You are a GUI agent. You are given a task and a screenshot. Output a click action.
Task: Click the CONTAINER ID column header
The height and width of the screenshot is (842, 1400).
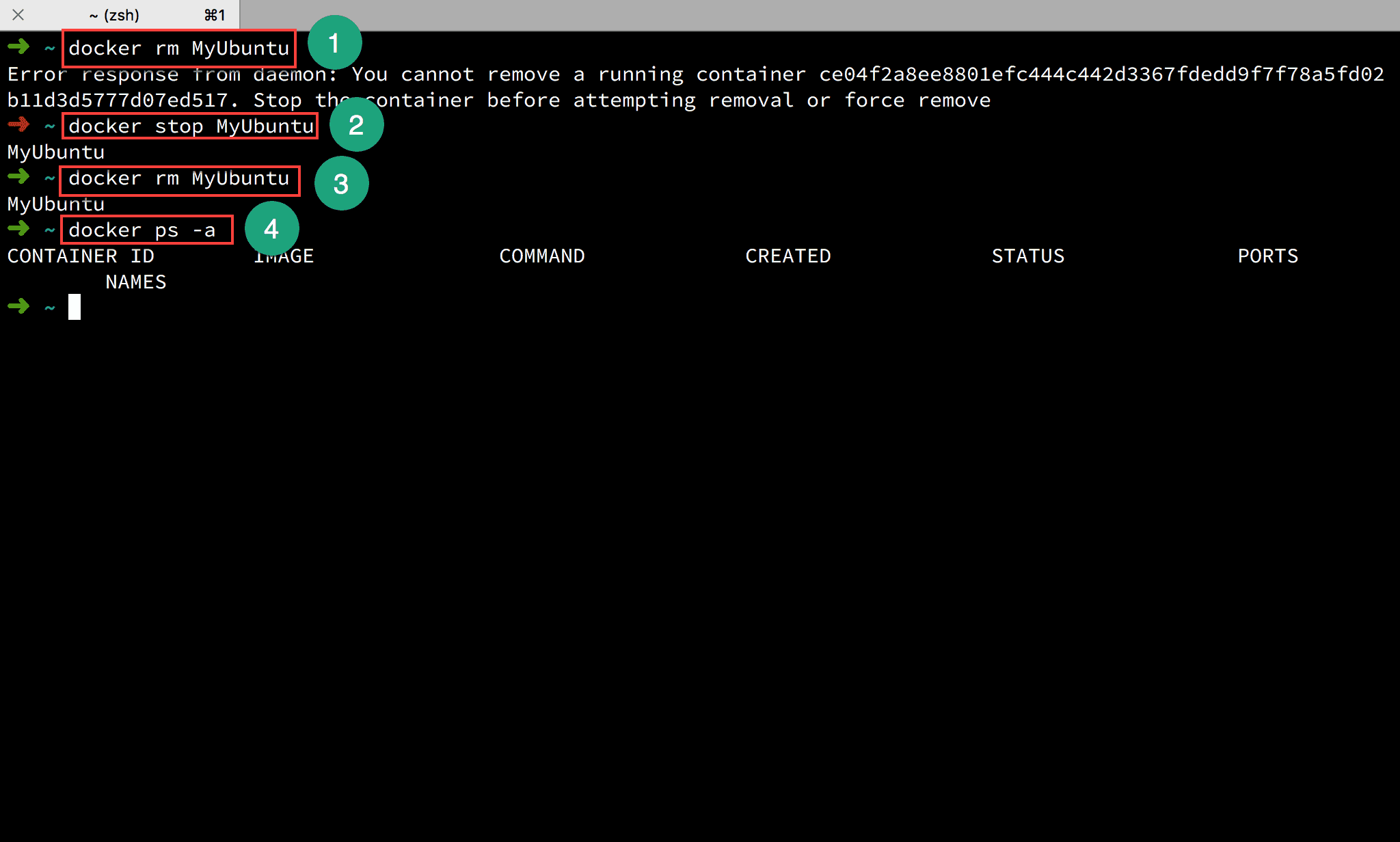point(81,256)
